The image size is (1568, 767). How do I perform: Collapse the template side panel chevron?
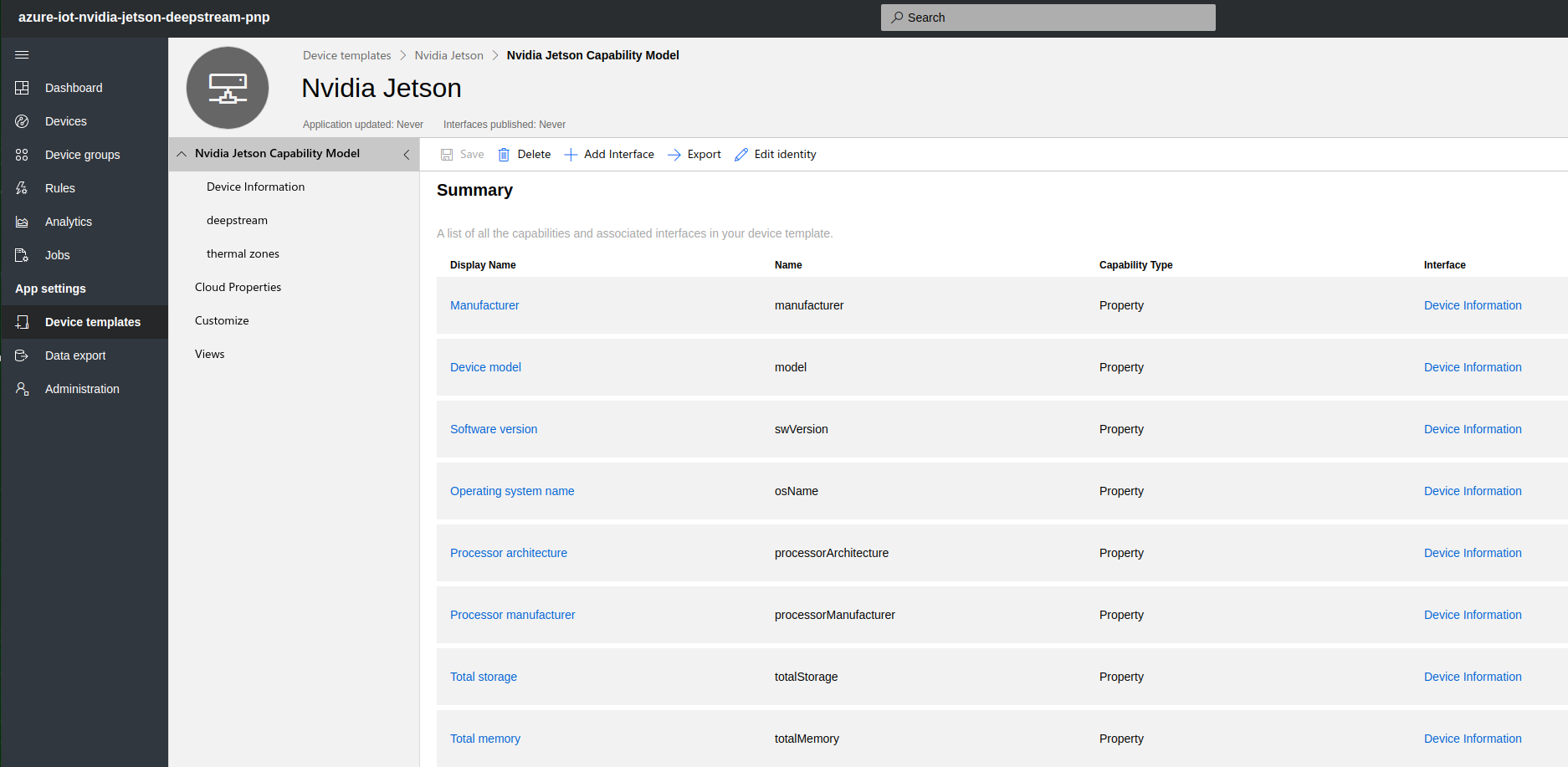(407, 155)
